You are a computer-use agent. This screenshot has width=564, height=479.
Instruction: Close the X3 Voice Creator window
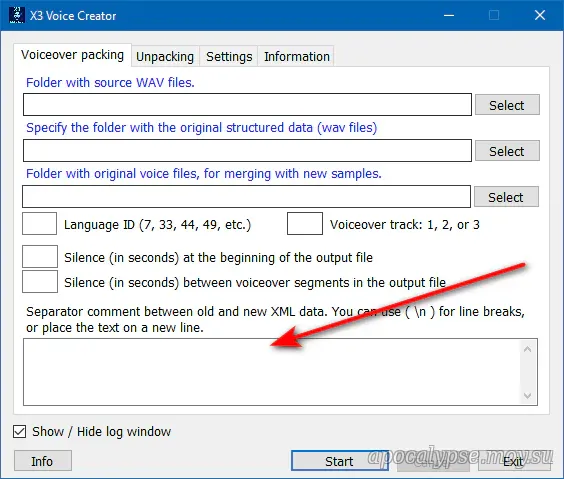click(x=540, y=15)
